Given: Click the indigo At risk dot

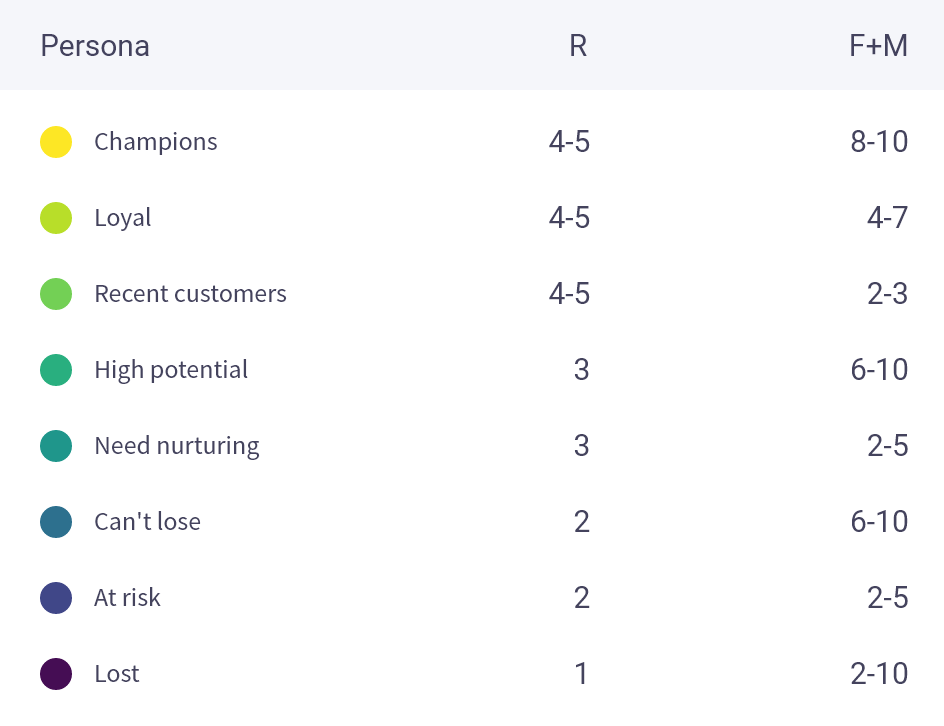Looking at the screenshot, I should point(56,598).
